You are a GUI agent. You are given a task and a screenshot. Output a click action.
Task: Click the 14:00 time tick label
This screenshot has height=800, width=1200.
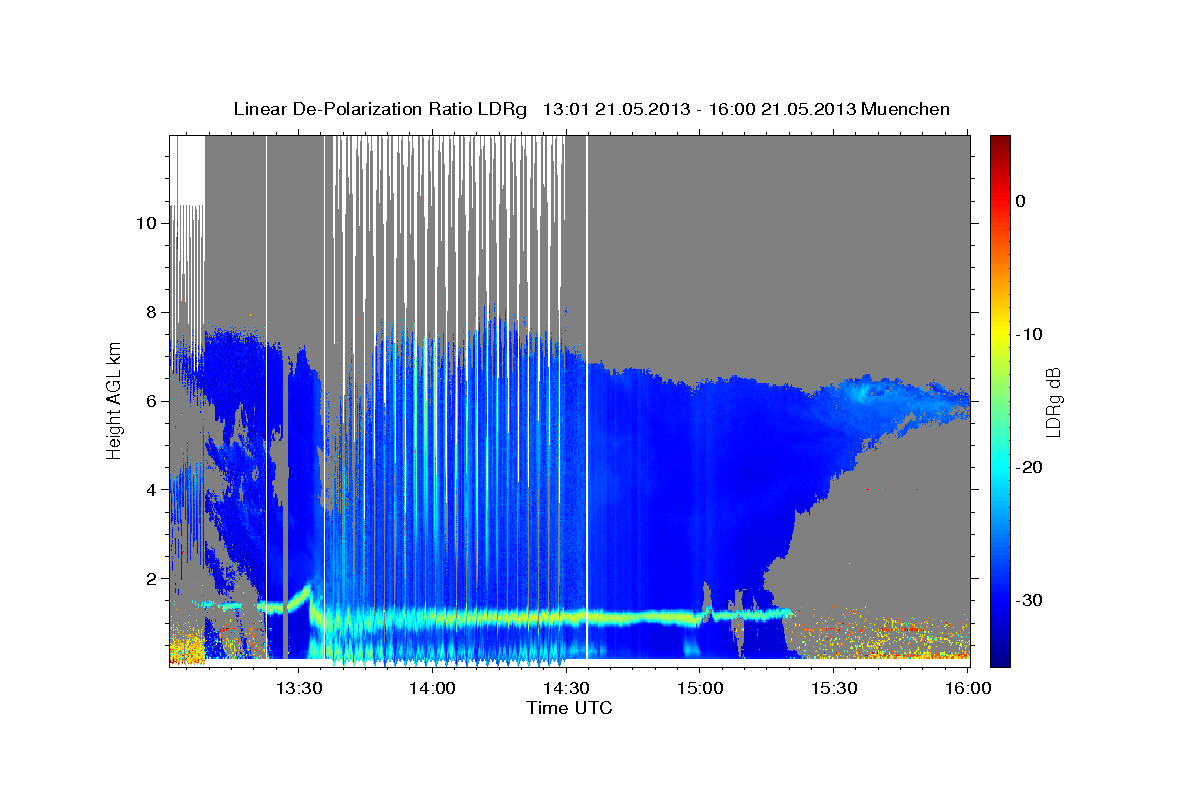pos(432,688)
